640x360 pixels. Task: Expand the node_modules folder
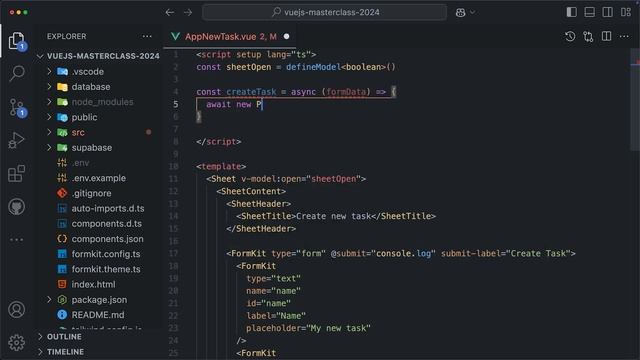[49, 102]
